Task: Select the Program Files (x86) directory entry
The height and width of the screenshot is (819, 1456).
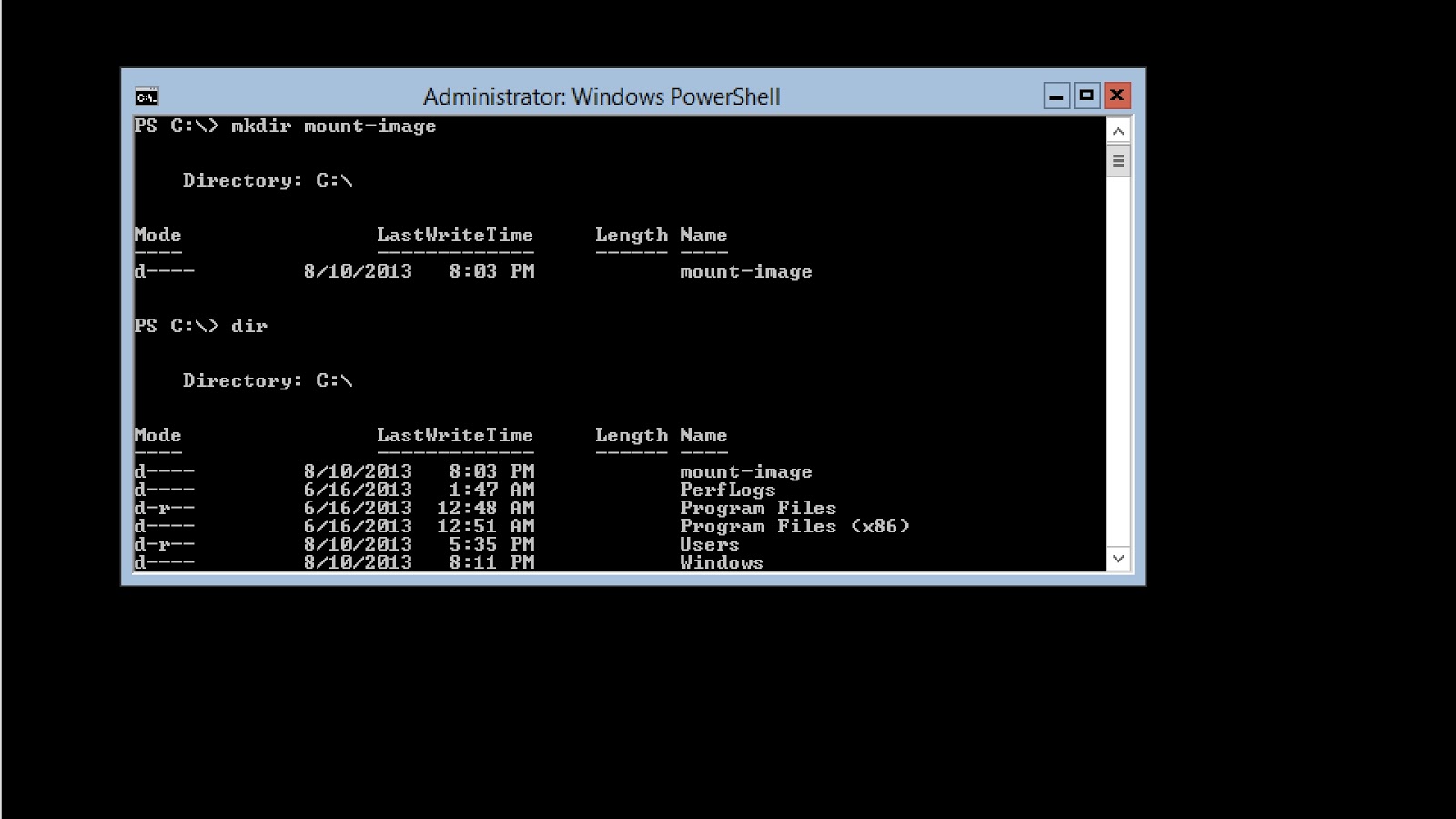Action: pyautogui.click(x=794, y=526)
